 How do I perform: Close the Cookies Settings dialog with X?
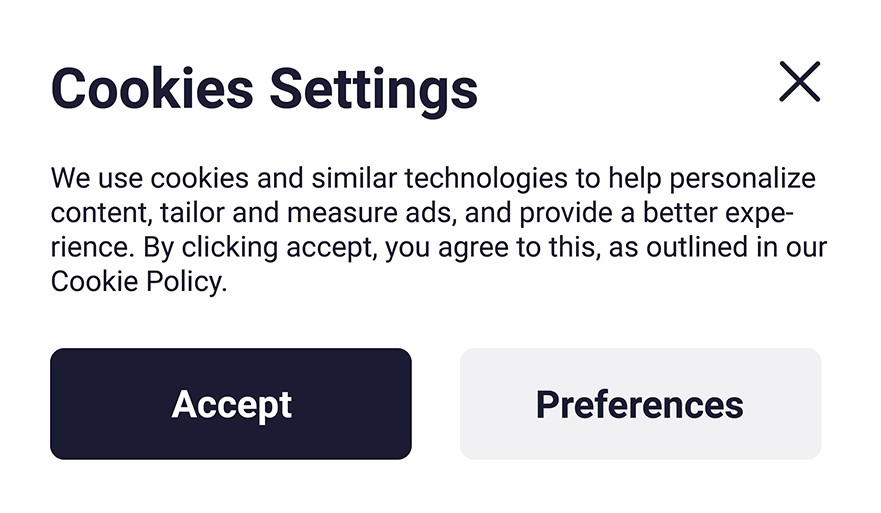click(x=799, y=82)
